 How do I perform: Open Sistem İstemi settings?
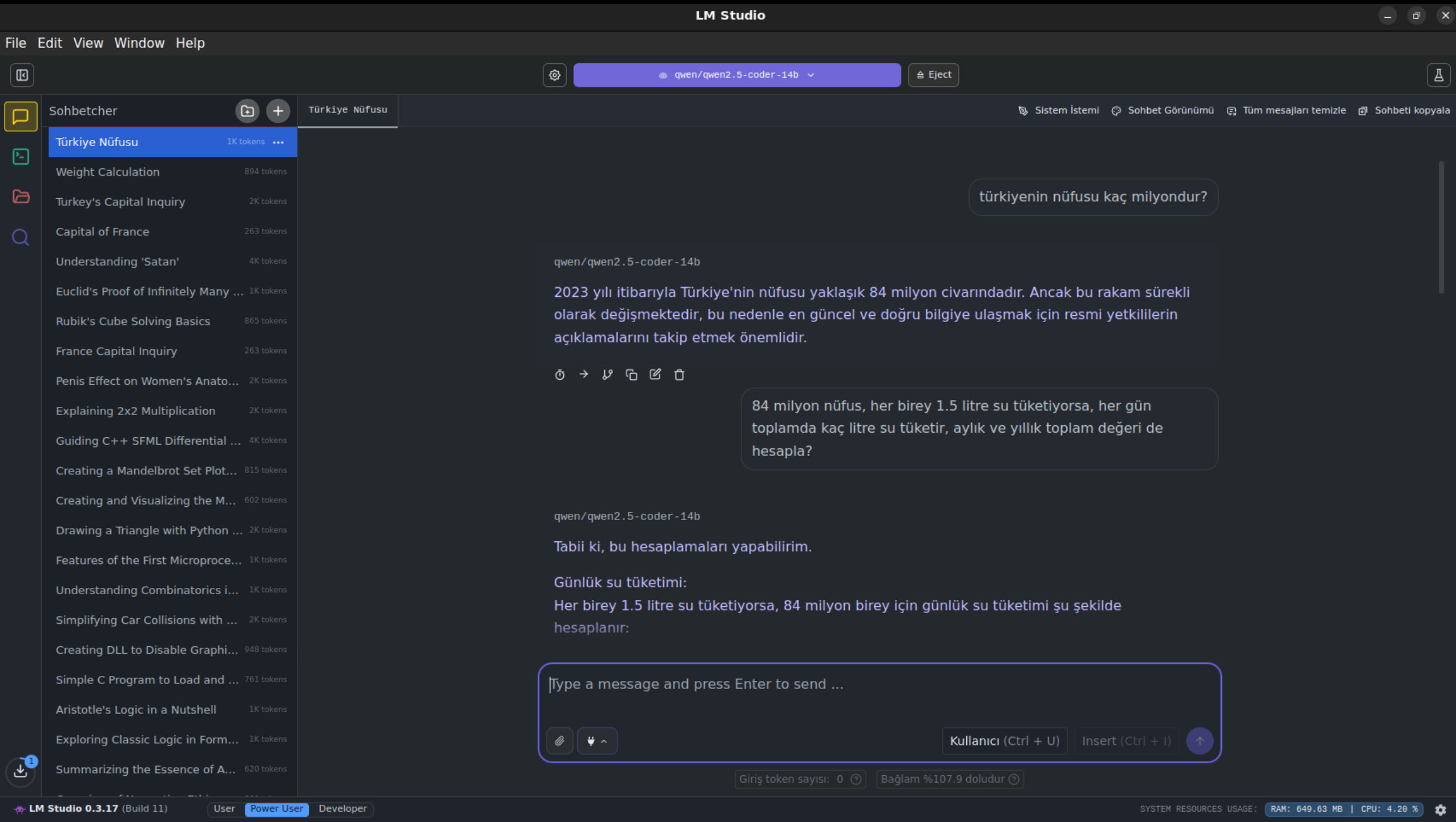click(x=1059, y=110)
